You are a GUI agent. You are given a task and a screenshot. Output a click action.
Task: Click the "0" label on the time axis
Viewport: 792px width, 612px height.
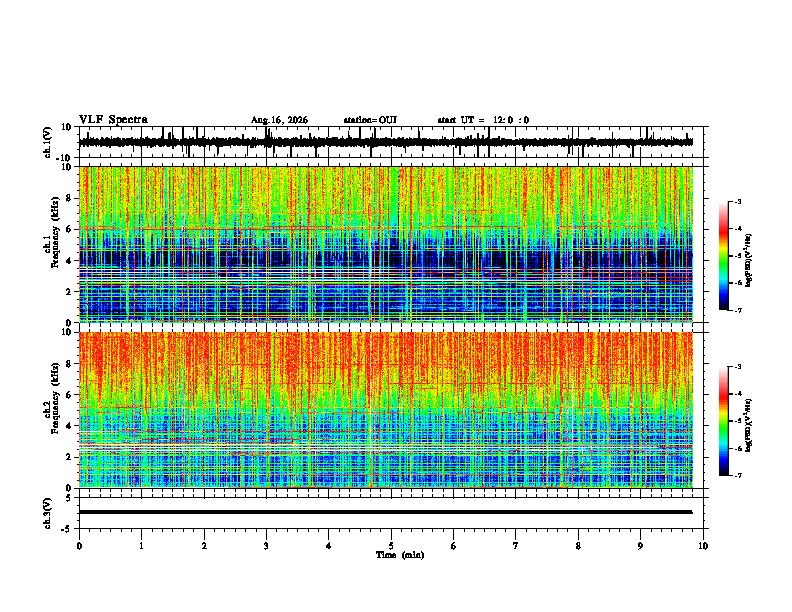[79, 546]
